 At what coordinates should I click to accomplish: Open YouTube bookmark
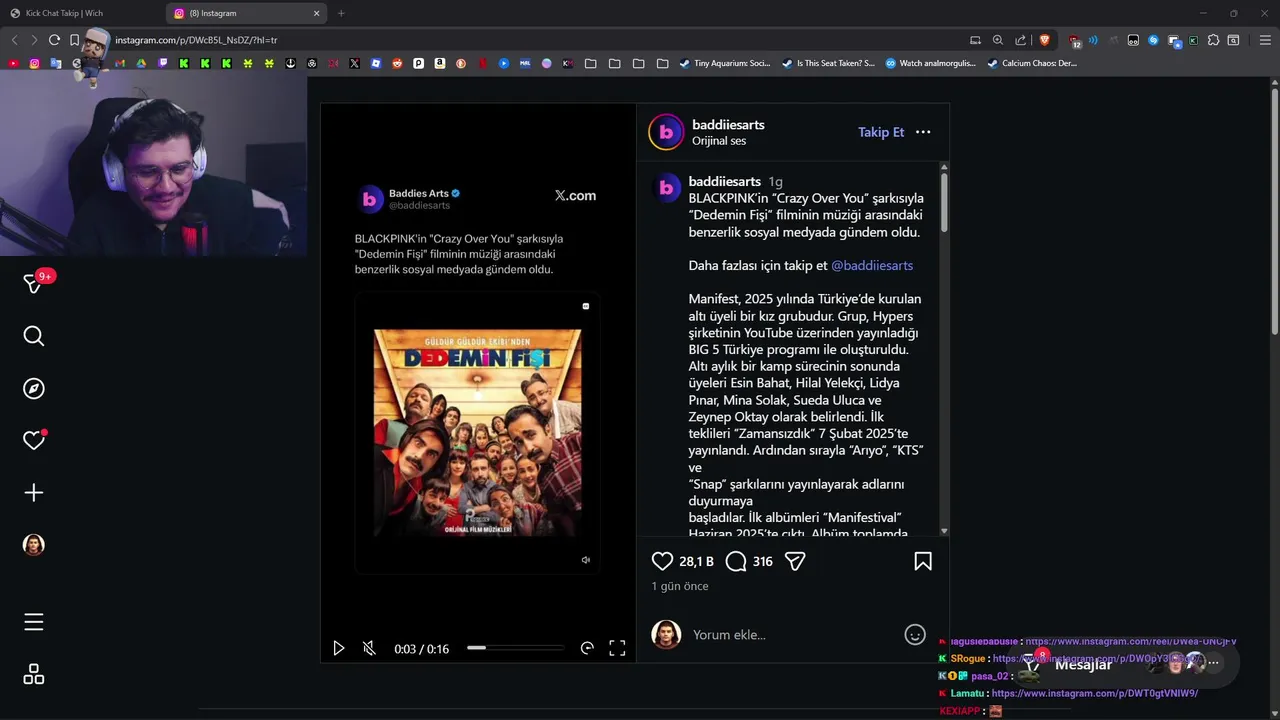[x=13, y=63]
